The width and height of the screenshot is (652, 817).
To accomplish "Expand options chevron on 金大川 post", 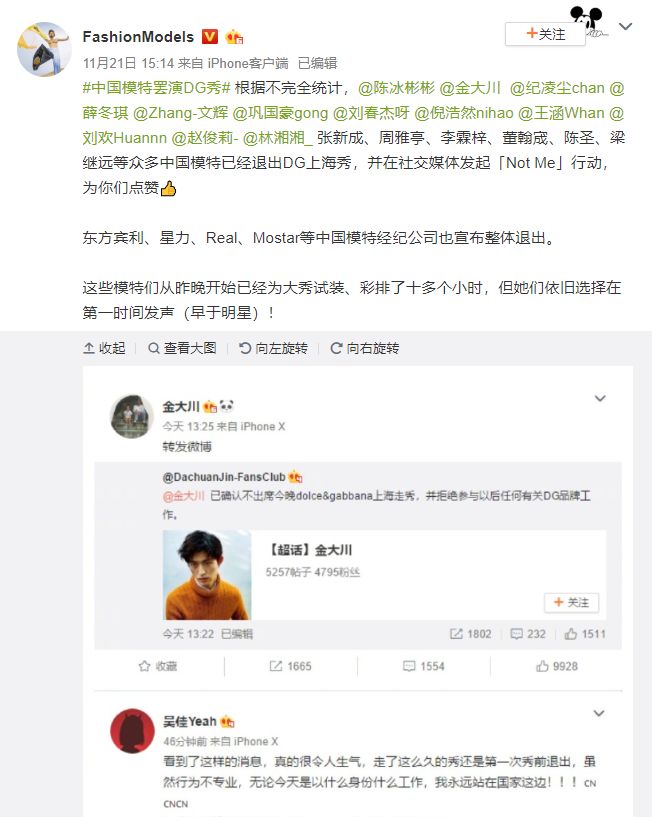I will pyautogui.click(x=600, y=399).
